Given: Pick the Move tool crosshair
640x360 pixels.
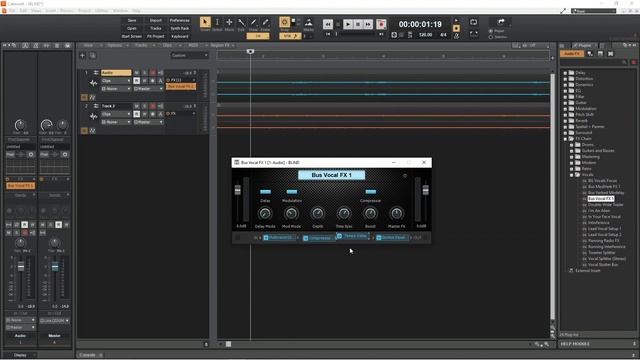Looking at the screenshot, I should click(229, 22).
